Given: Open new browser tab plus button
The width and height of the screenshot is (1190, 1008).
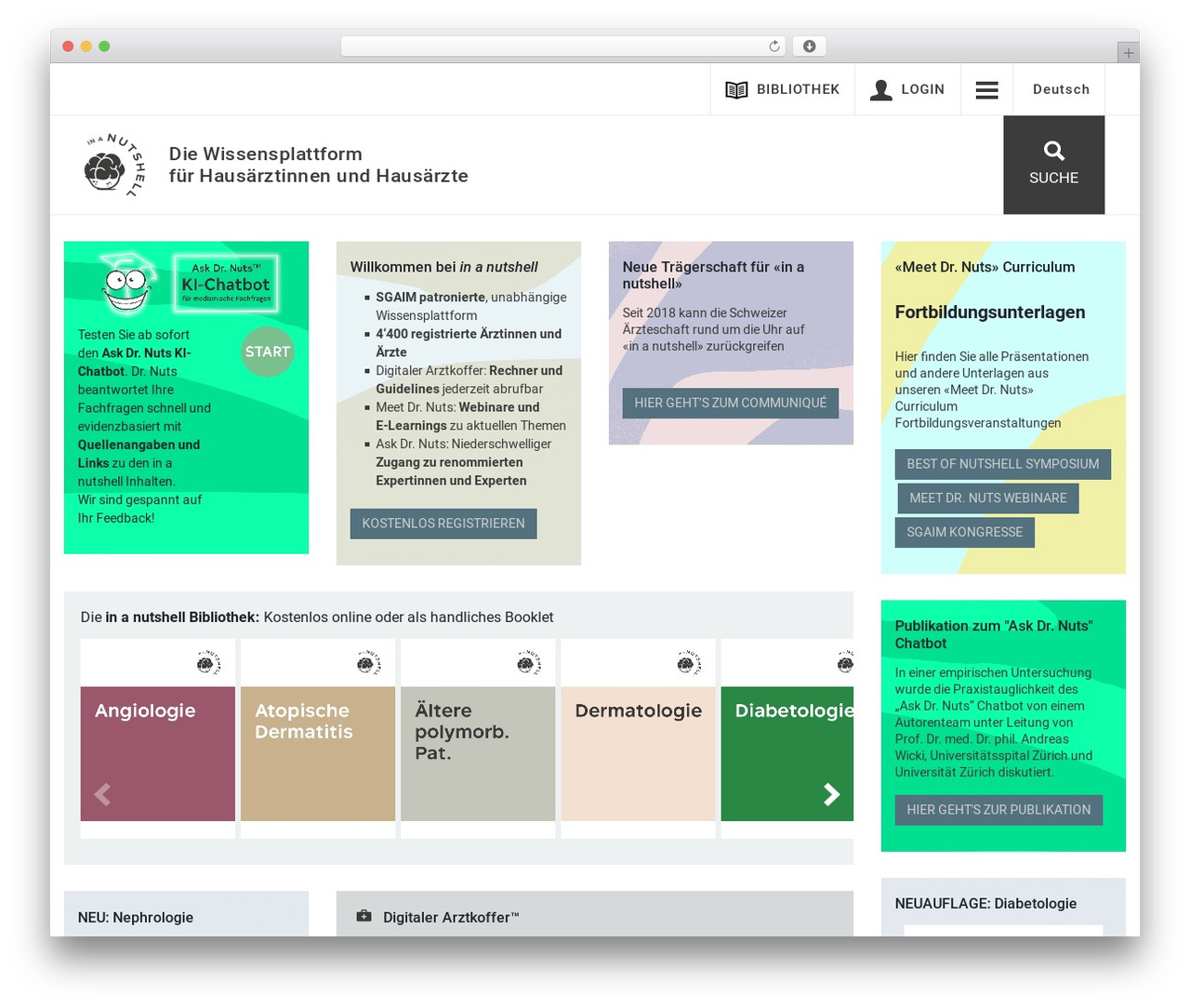Looking at the screenshot, I should (x=1128, y=53).
